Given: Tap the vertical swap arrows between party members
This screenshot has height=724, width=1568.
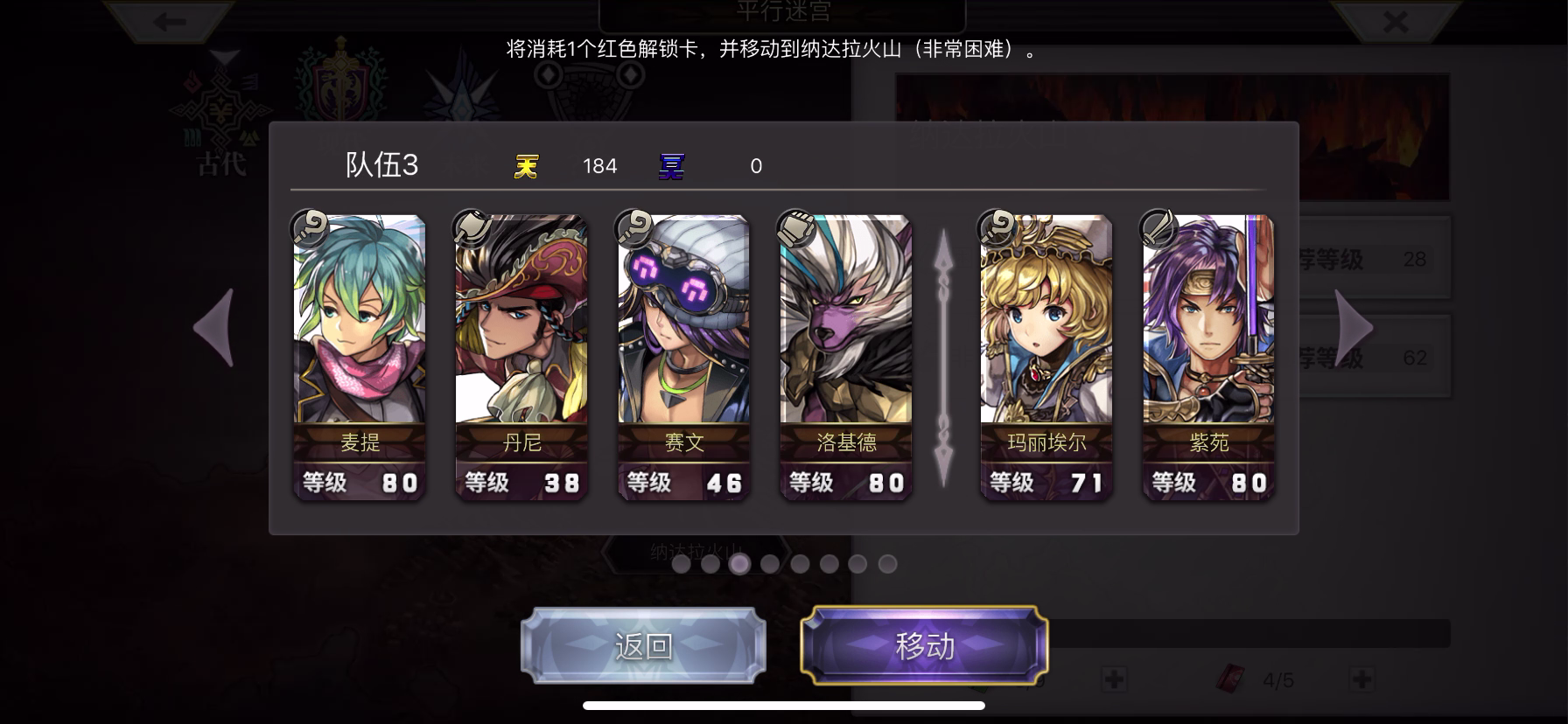Looking at the screenshot, I should 943,357.
